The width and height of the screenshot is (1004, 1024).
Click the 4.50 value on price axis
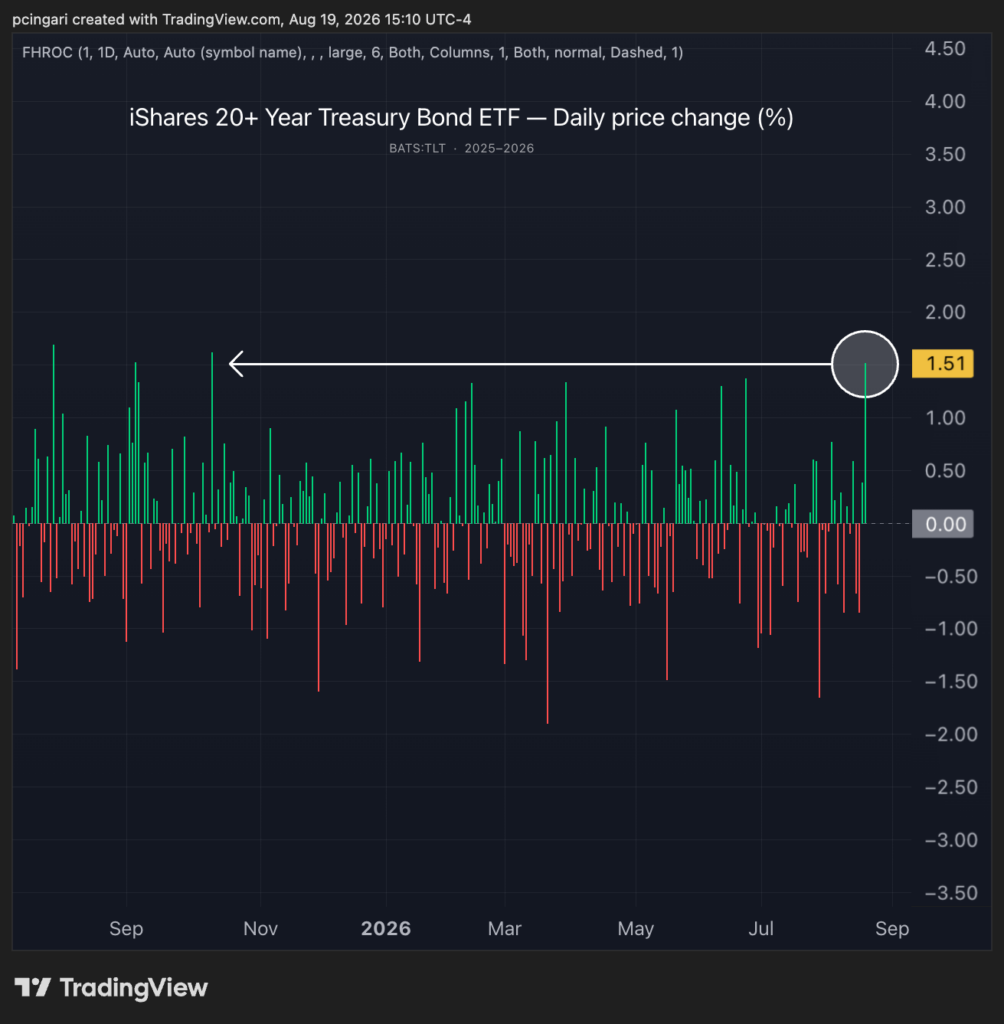tap(945, 49)
